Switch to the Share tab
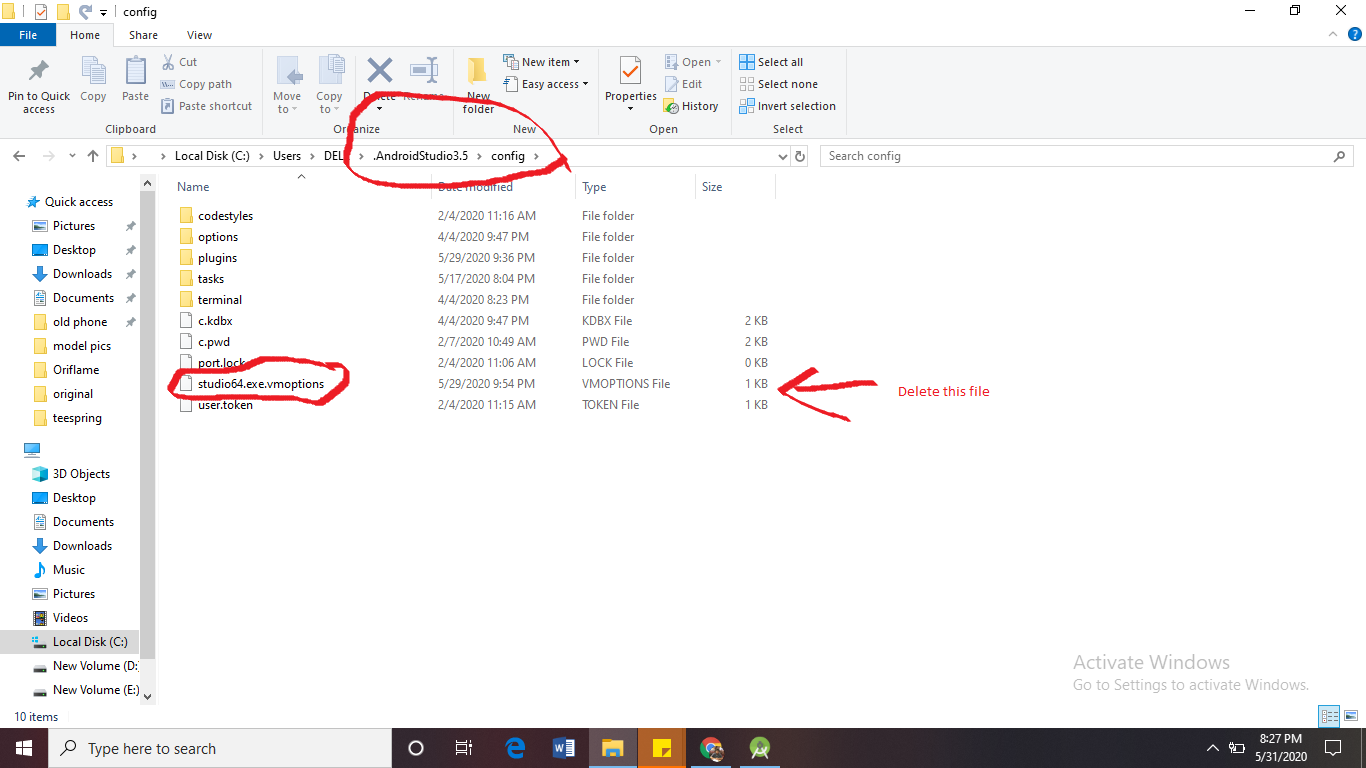Viewport: 1366px width, 768px height. (x=143, y=35)
